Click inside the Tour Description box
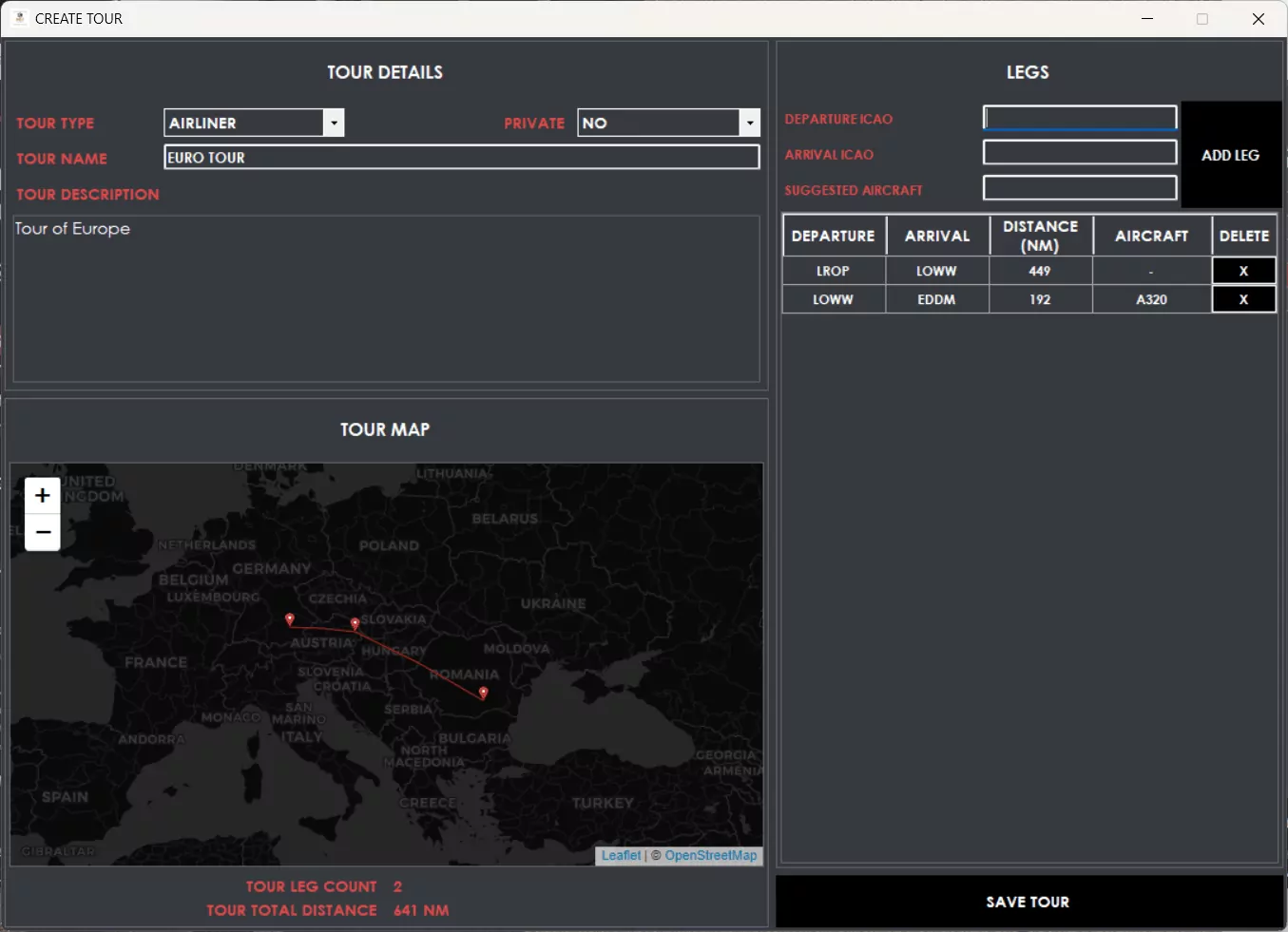 386,299
